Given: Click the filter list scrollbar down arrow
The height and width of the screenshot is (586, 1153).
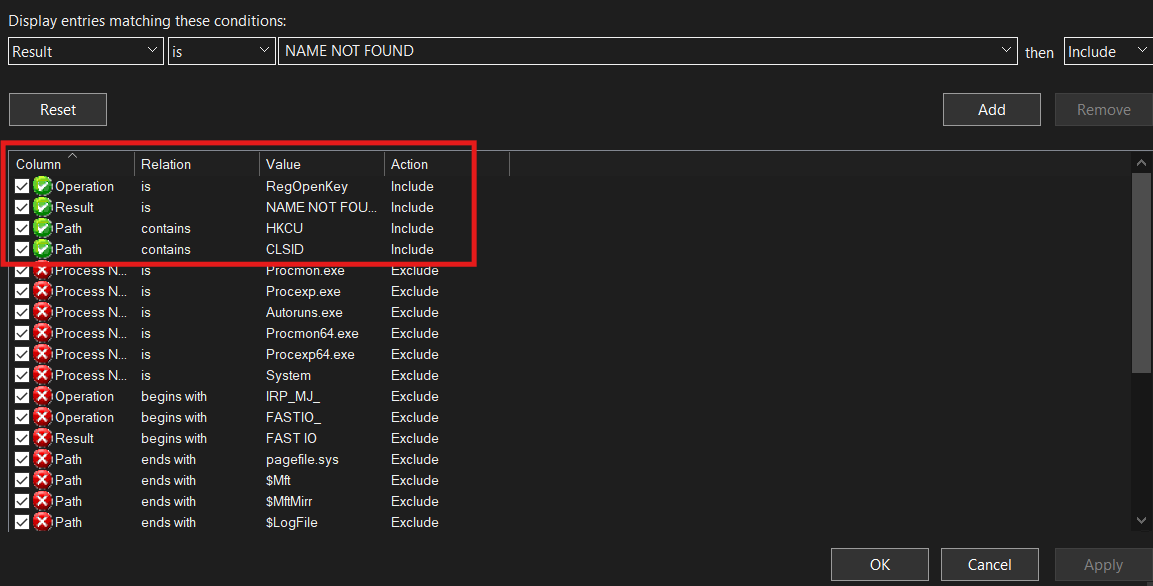Looking at the screenshot, I should [1143, 520].
